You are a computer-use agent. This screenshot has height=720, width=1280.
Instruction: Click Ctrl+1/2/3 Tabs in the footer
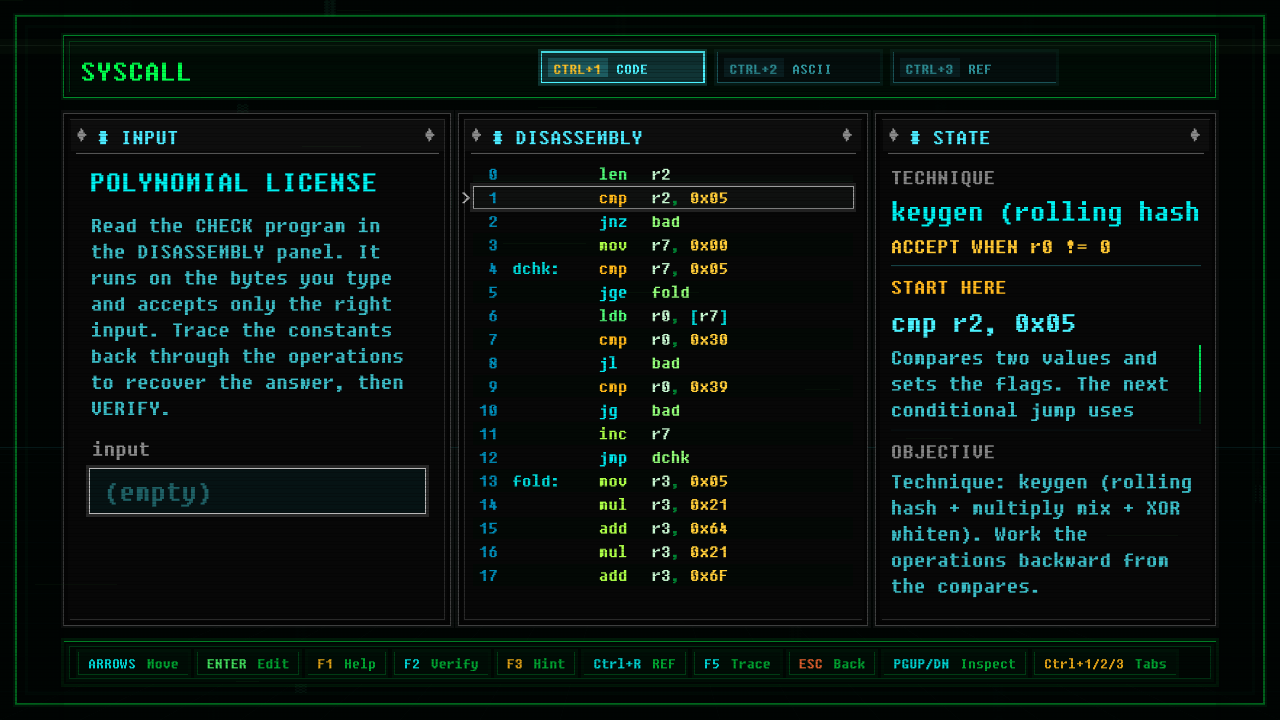[1106, 664]
